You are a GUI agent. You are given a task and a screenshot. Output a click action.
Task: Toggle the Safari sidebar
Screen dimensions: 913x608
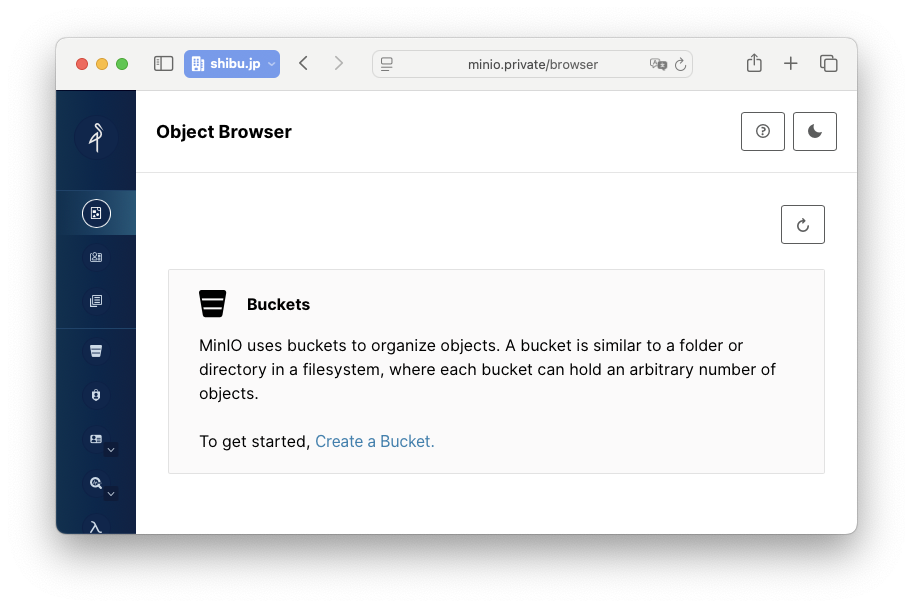tap(164, 63)
